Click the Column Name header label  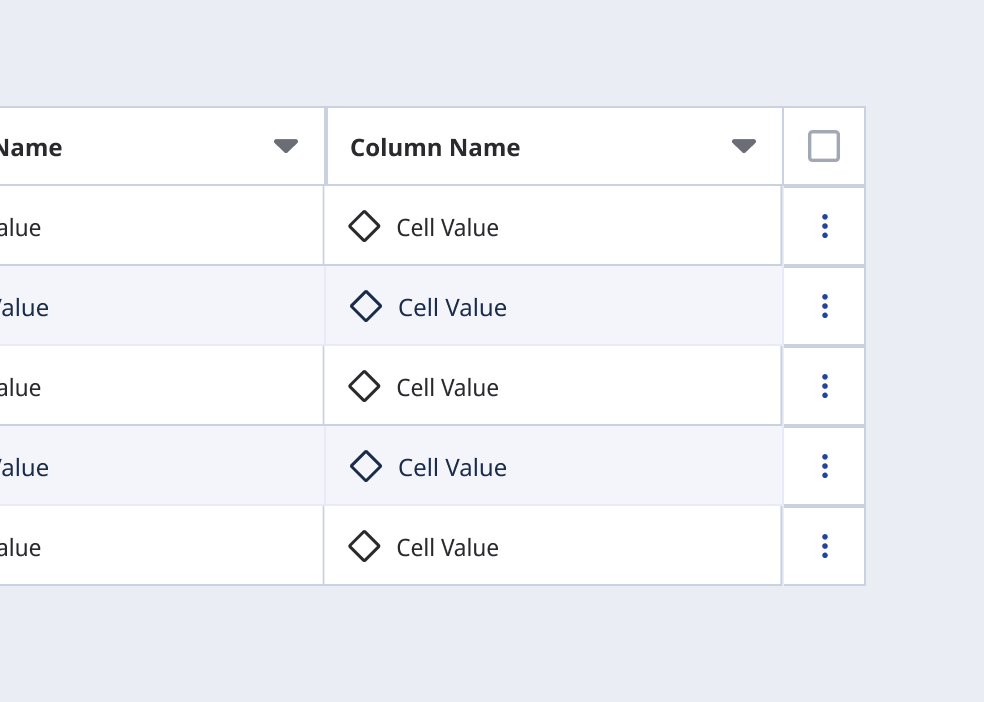point(435,148)
